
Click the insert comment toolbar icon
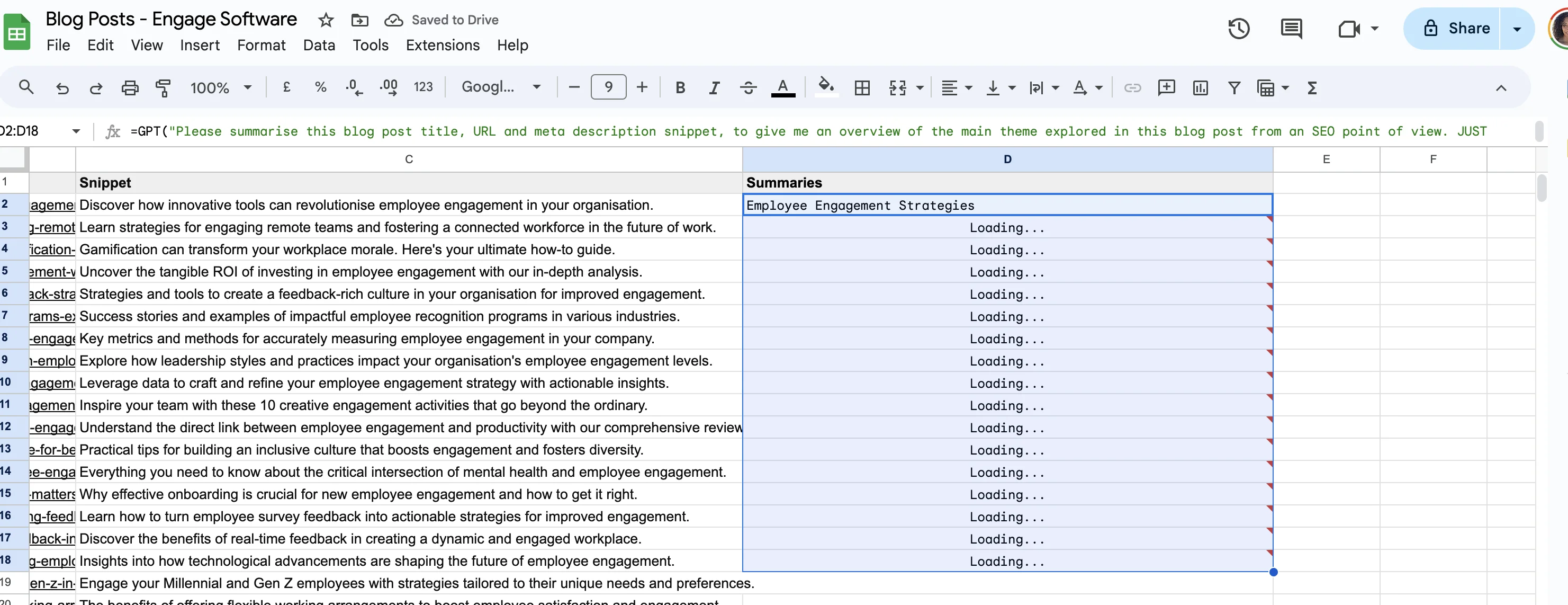pos(1166,88)
